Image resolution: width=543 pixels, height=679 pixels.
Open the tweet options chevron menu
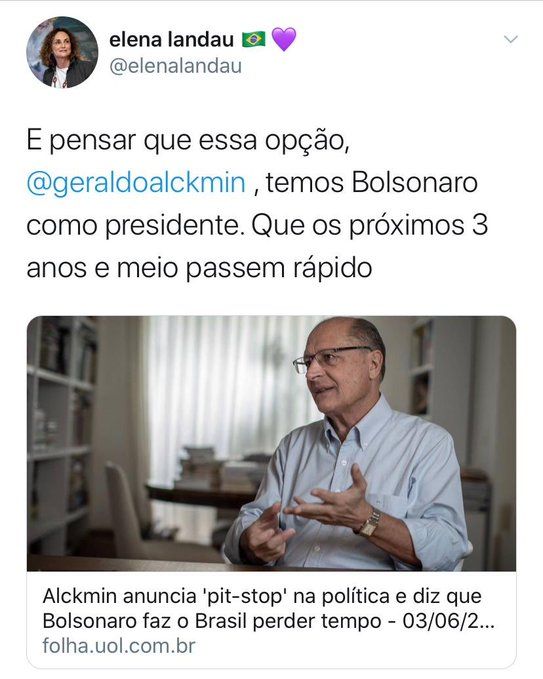[511, 39]
